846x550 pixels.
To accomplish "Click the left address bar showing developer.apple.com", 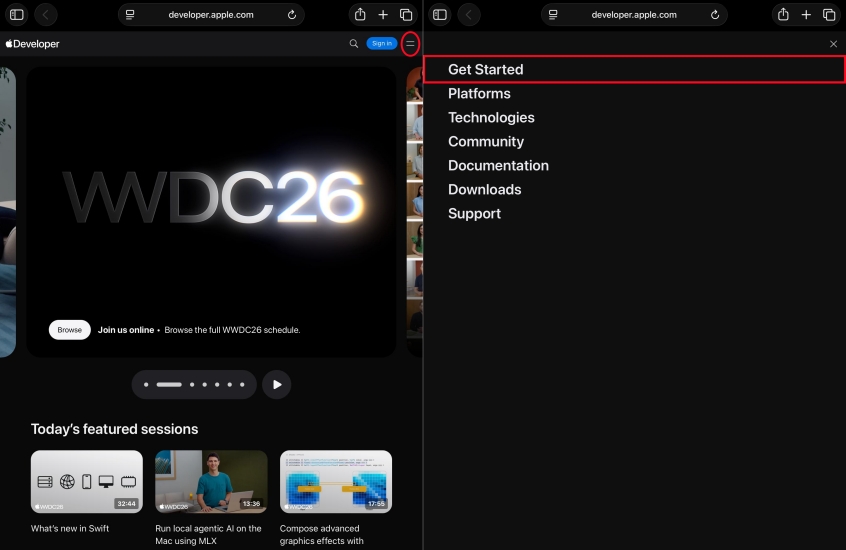I will 211,15.
